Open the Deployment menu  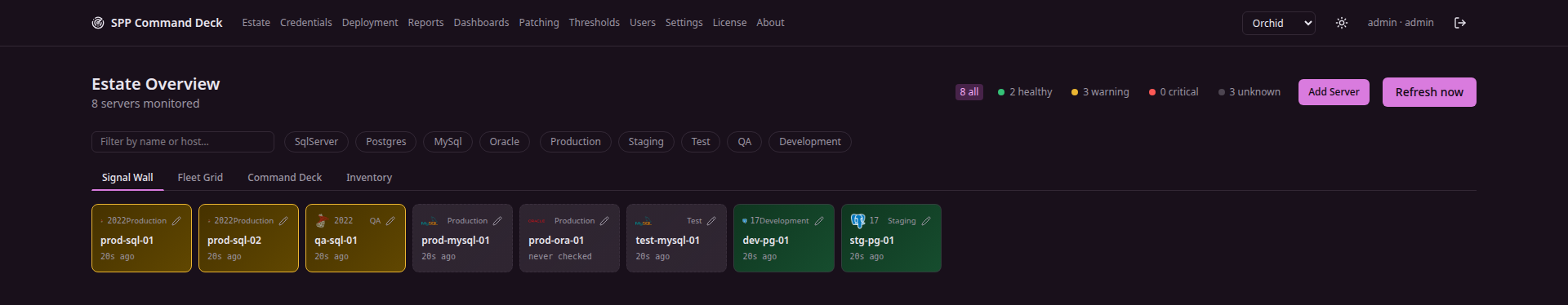370,23
